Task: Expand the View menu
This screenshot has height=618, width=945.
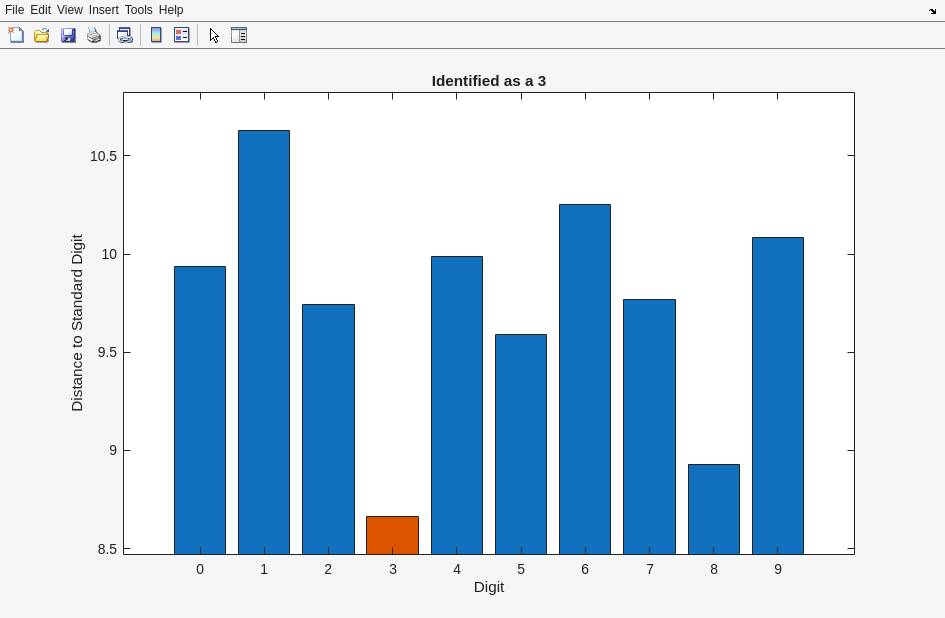Action: [70, 10]
